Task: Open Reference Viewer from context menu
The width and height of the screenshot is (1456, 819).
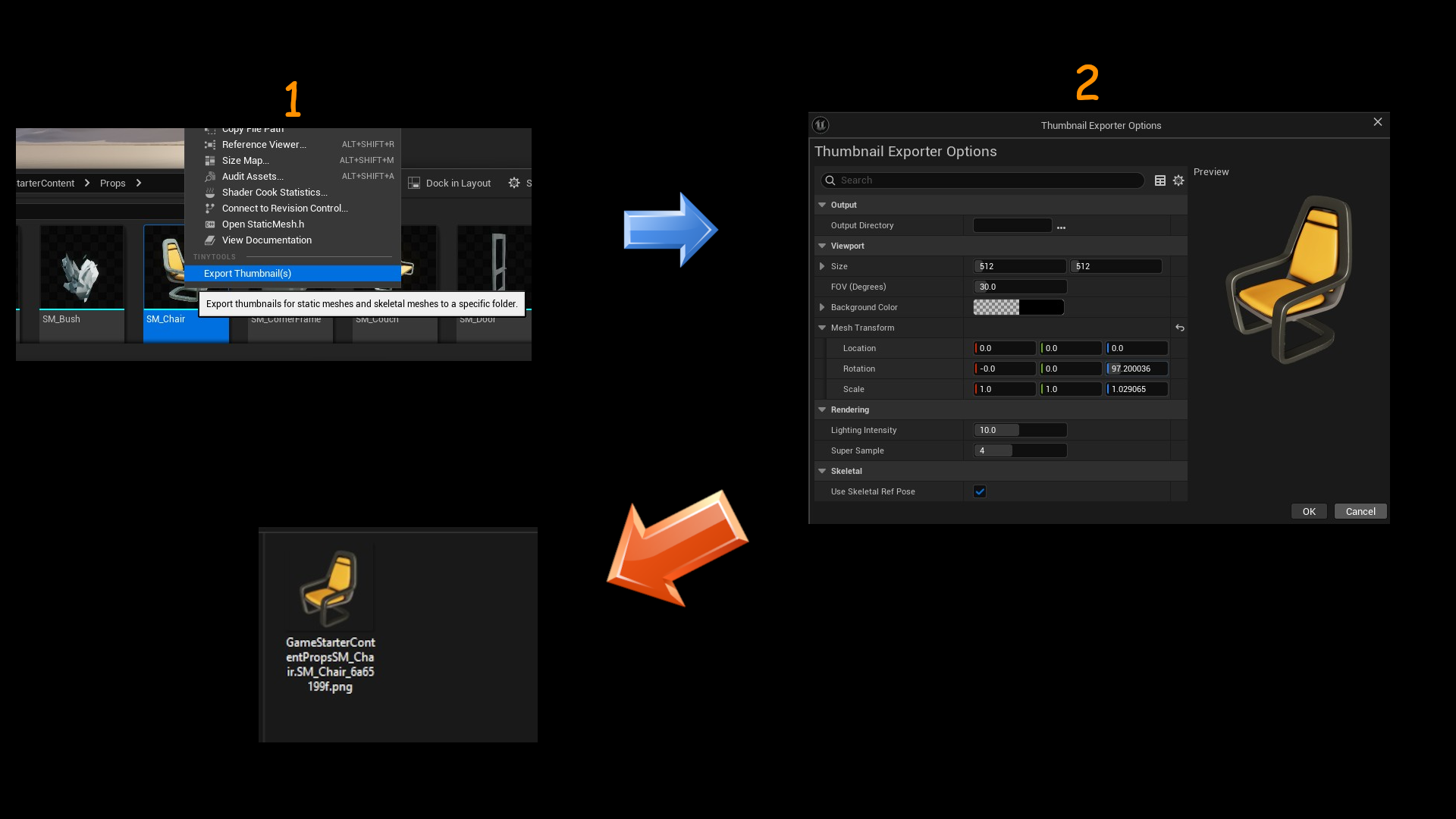Action: (292, 145)
